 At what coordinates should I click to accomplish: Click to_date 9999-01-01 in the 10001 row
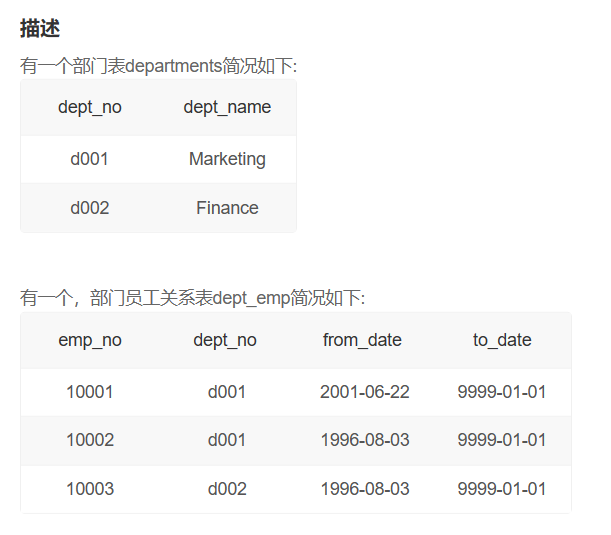click(x=502, y=392)
